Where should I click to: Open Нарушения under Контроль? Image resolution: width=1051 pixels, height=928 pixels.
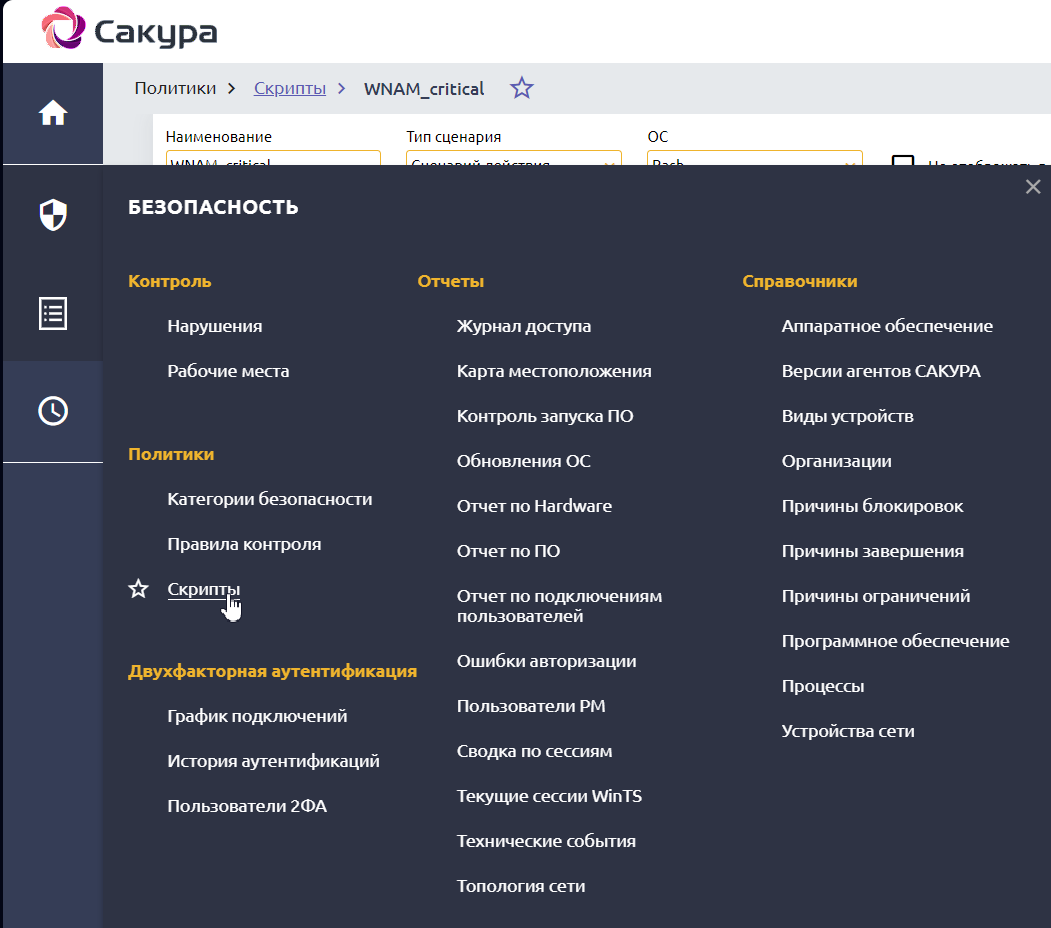[215, 326]
